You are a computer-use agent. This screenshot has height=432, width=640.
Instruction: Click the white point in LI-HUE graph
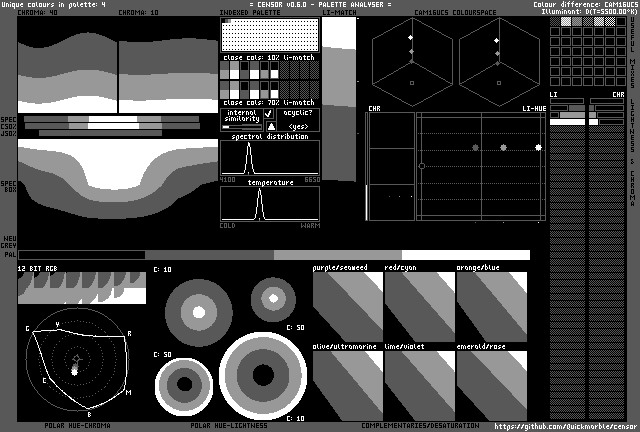pos(538,148)
